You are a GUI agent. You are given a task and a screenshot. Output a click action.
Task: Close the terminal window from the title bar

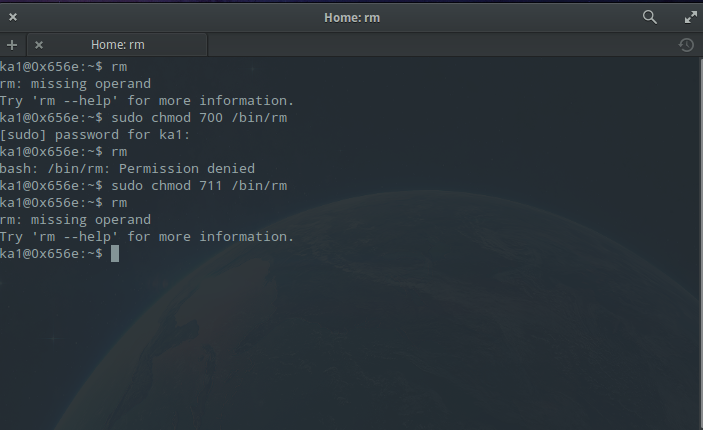13,17
